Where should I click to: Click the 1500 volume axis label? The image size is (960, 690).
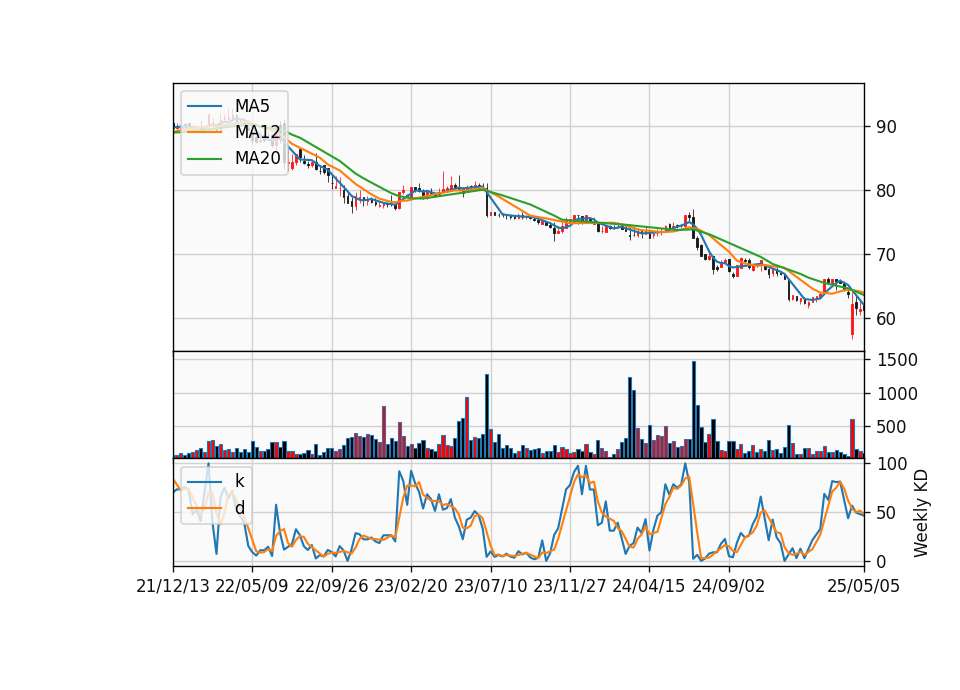tap(897, 360)
